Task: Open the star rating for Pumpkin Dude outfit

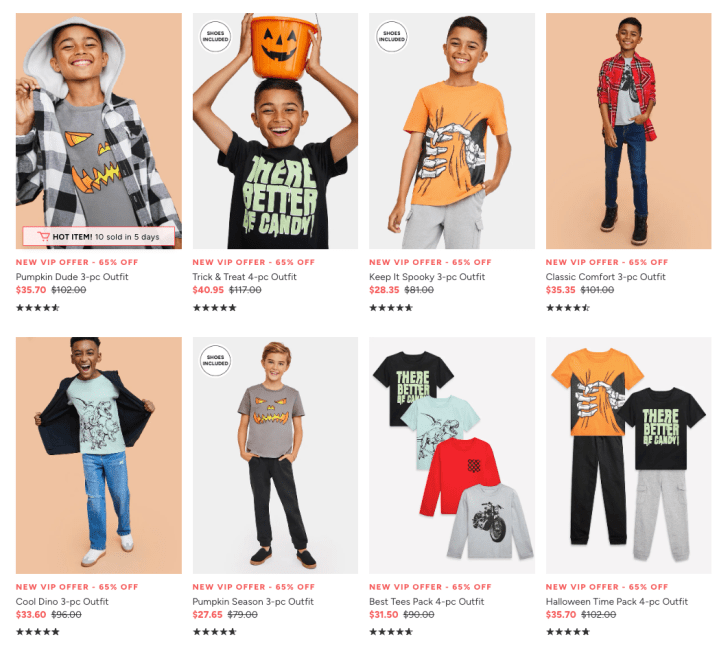Action: click(38, 308)
